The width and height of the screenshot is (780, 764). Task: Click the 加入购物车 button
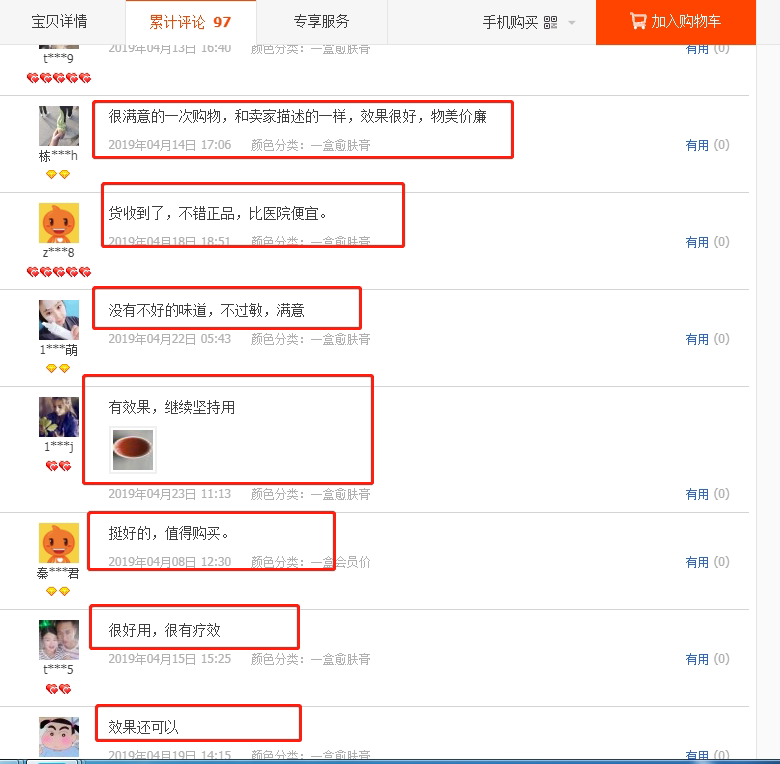pos(676,22)
